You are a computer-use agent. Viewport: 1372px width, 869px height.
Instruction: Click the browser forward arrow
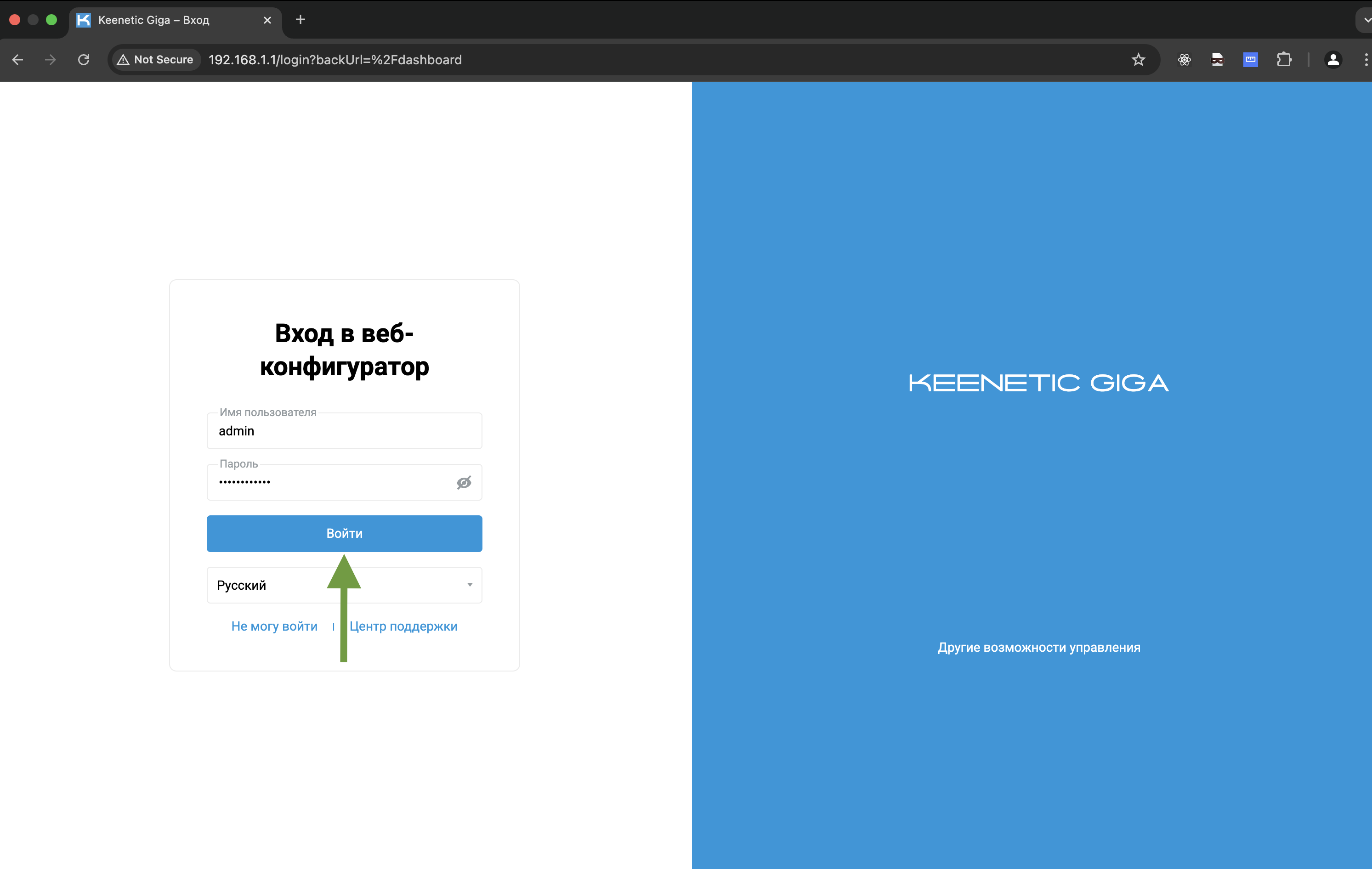pos(51,60)
